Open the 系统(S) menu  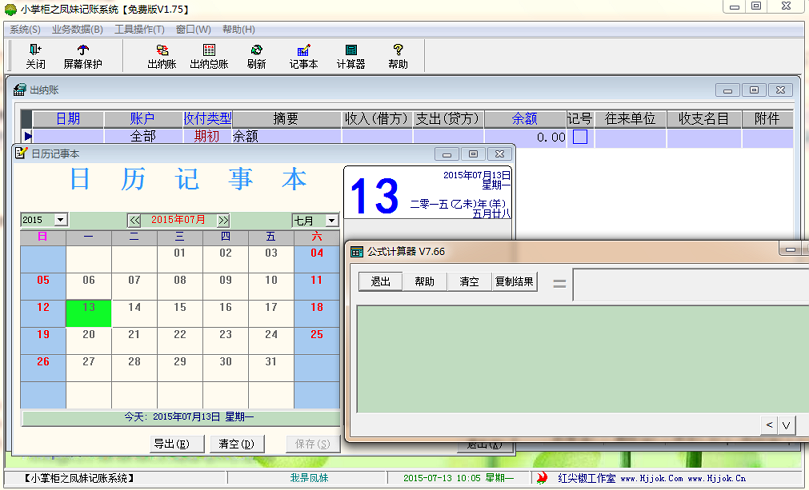(25, 29)
